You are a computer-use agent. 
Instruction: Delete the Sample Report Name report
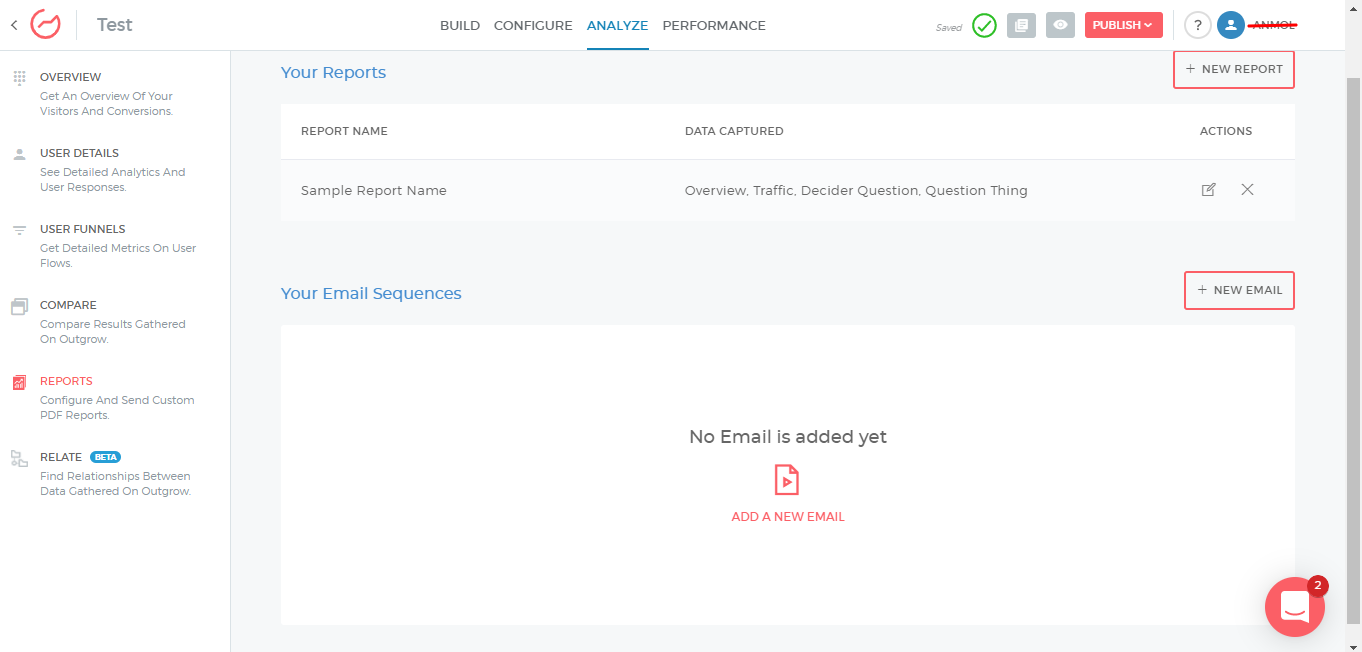pyautogui.click(x=1247, y=190)
